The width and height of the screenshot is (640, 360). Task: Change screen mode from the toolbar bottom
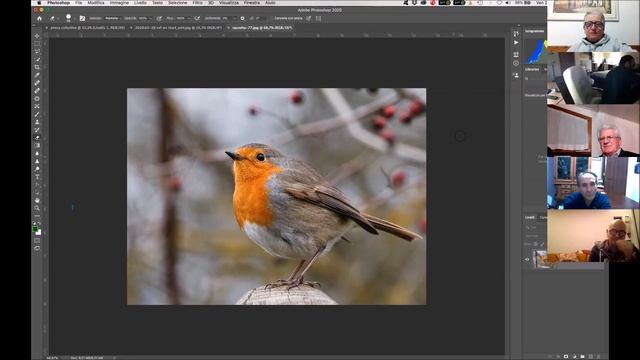(x=37, y=248)
